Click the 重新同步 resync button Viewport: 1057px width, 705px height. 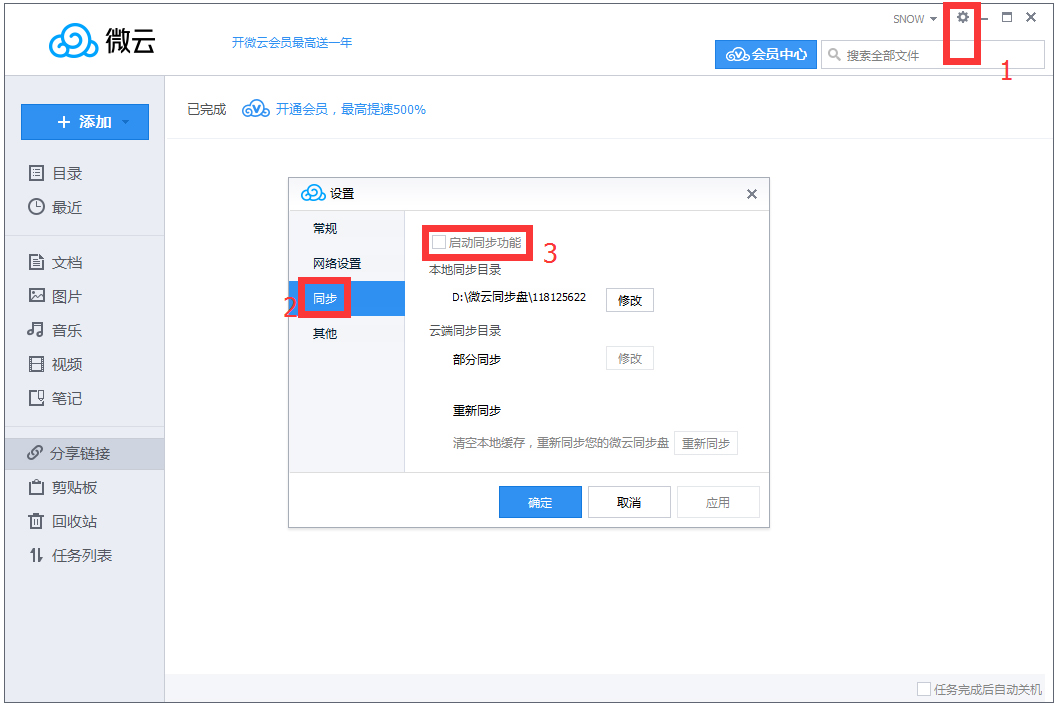click(705, 443)
